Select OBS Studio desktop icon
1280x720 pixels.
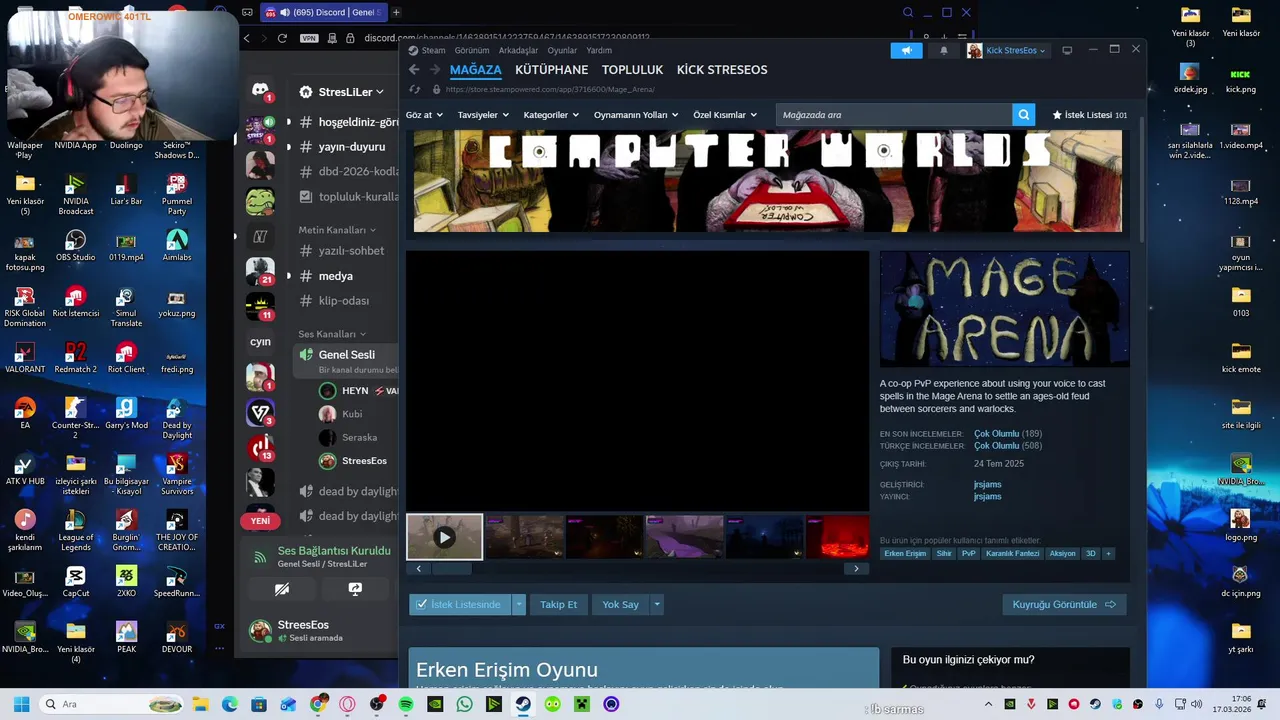75,245
